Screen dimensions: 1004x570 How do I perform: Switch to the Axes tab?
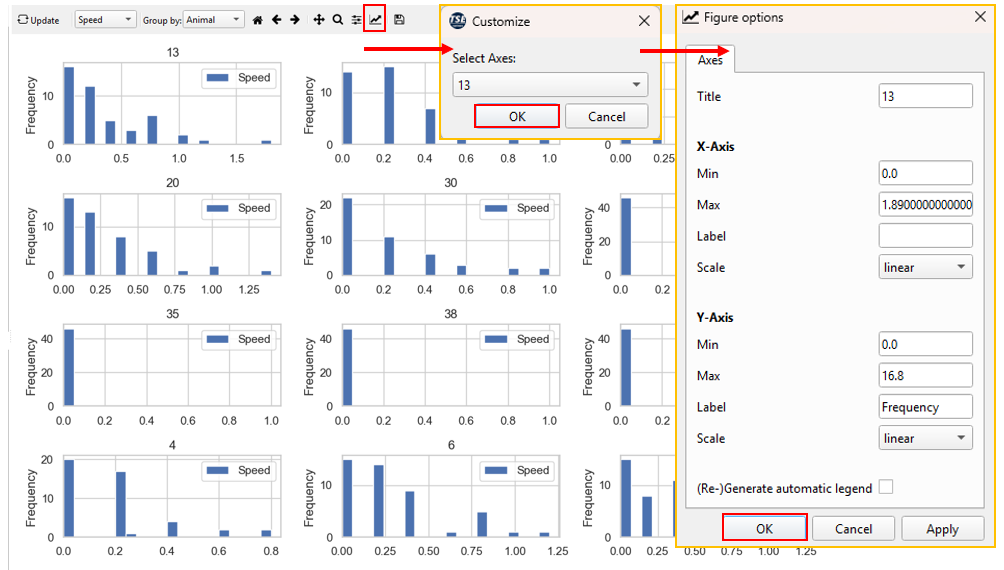click(x=711, y=60)
